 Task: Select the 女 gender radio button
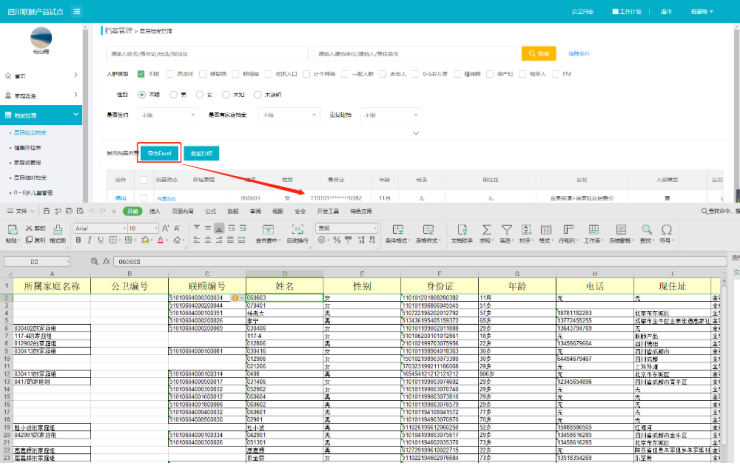click(202, 94)
